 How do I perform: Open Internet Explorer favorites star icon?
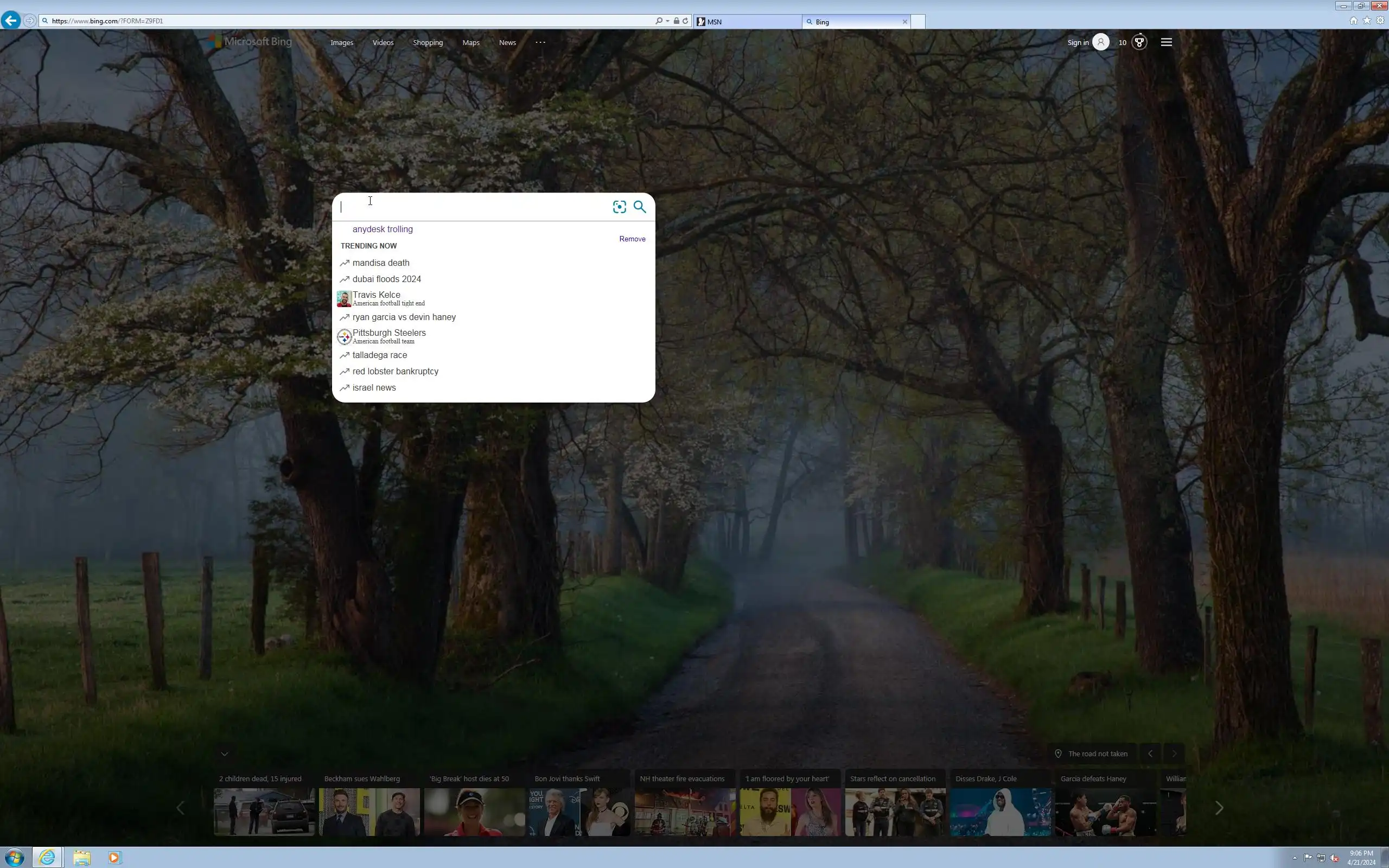pos(1367,21)
